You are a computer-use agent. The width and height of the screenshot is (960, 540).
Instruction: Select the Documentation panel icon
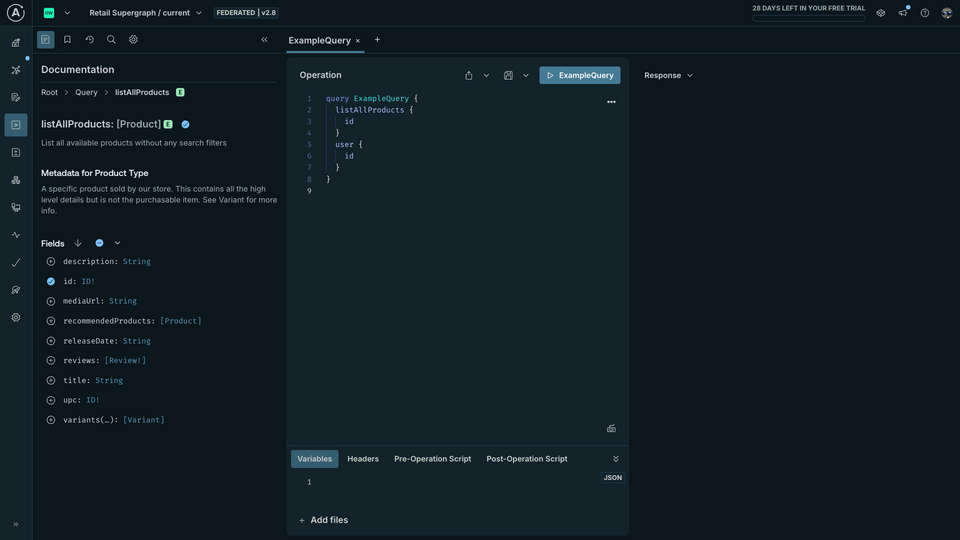(45, 40)
